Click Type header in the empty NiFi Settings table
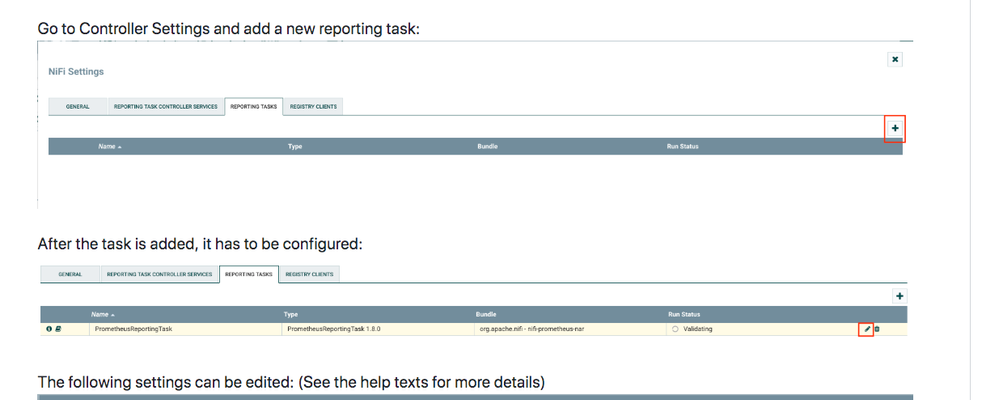 point(294,146)
